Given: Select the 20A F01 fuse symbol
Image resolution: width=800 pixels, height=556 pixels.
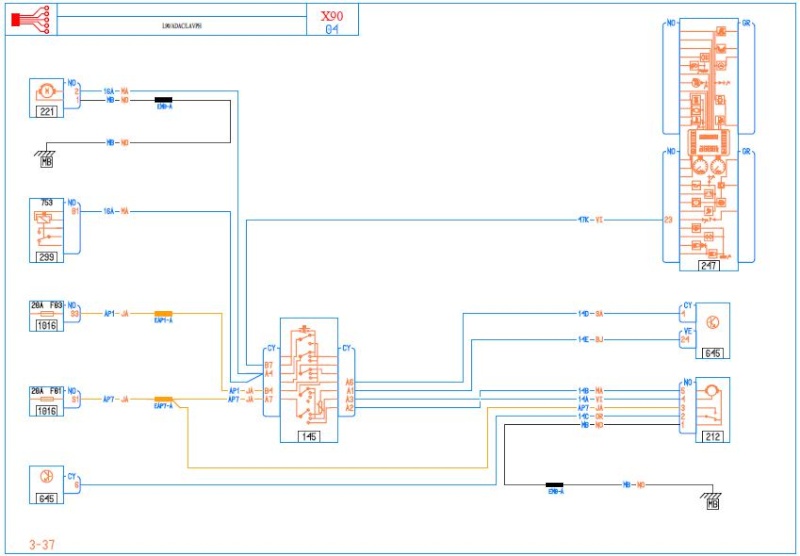Looking at the screenshot, I should tap(46, 400).
